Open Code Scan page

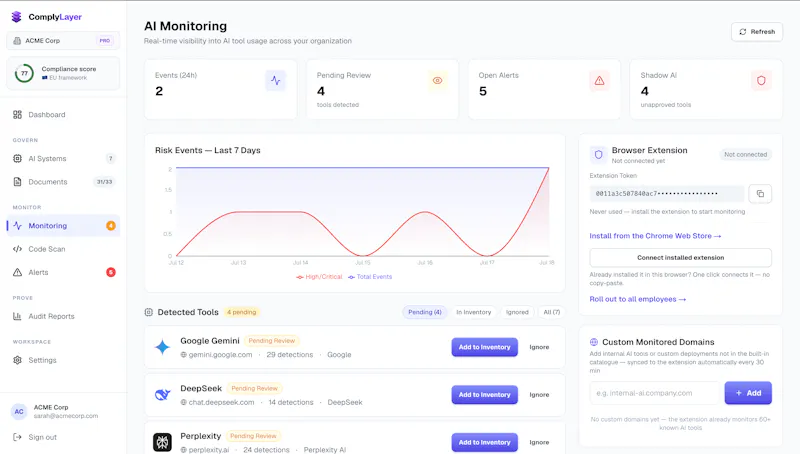point(63,249)
